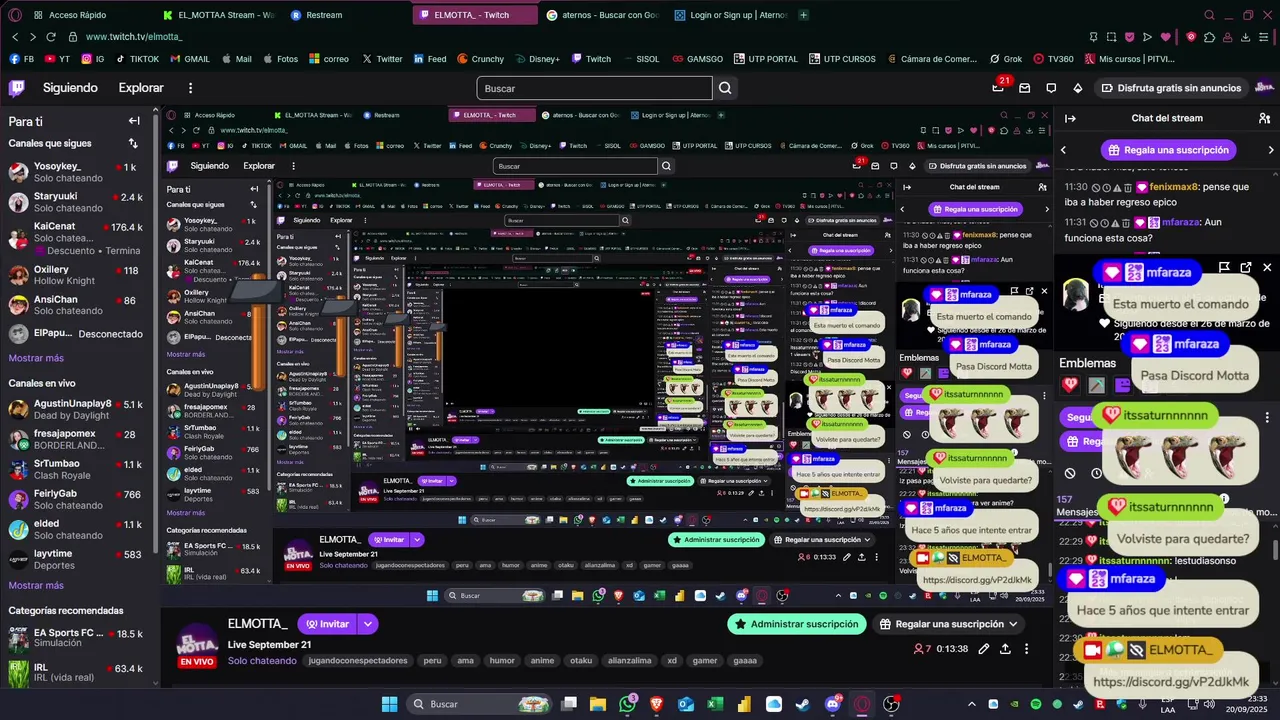
Task: Open EA Sports FC recommended category
Action: tap(76, 638)
